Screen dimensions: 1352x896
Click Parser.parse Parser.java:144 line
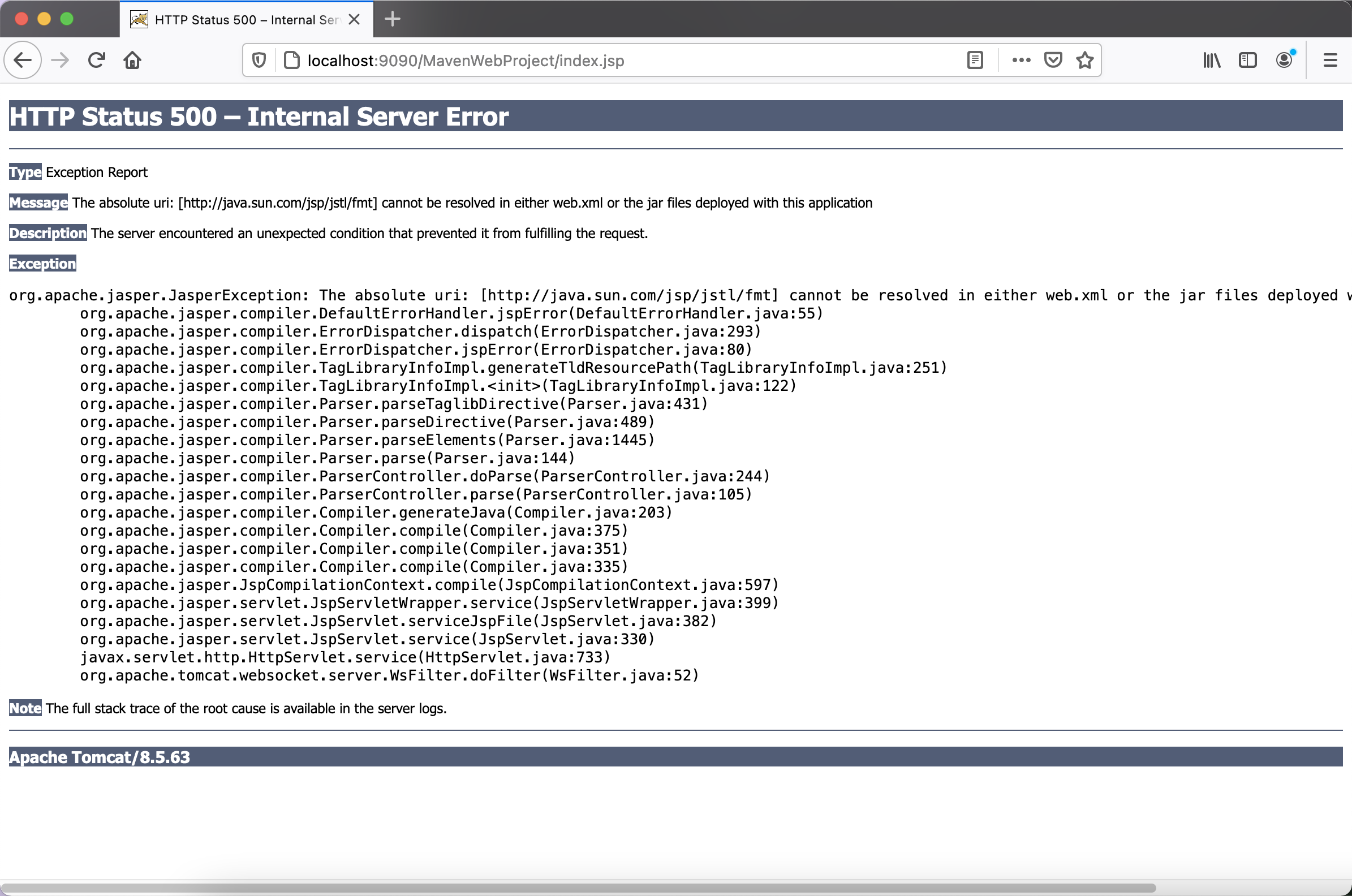pyautogui.click(x=328, y=458)
